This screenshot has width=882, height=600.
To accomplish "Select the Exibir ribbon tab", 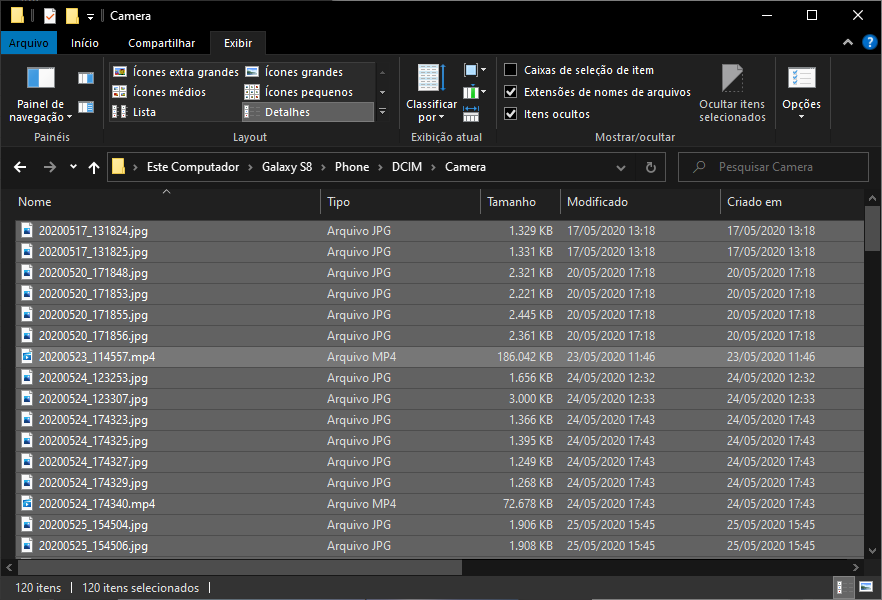I will pos(238,43).
